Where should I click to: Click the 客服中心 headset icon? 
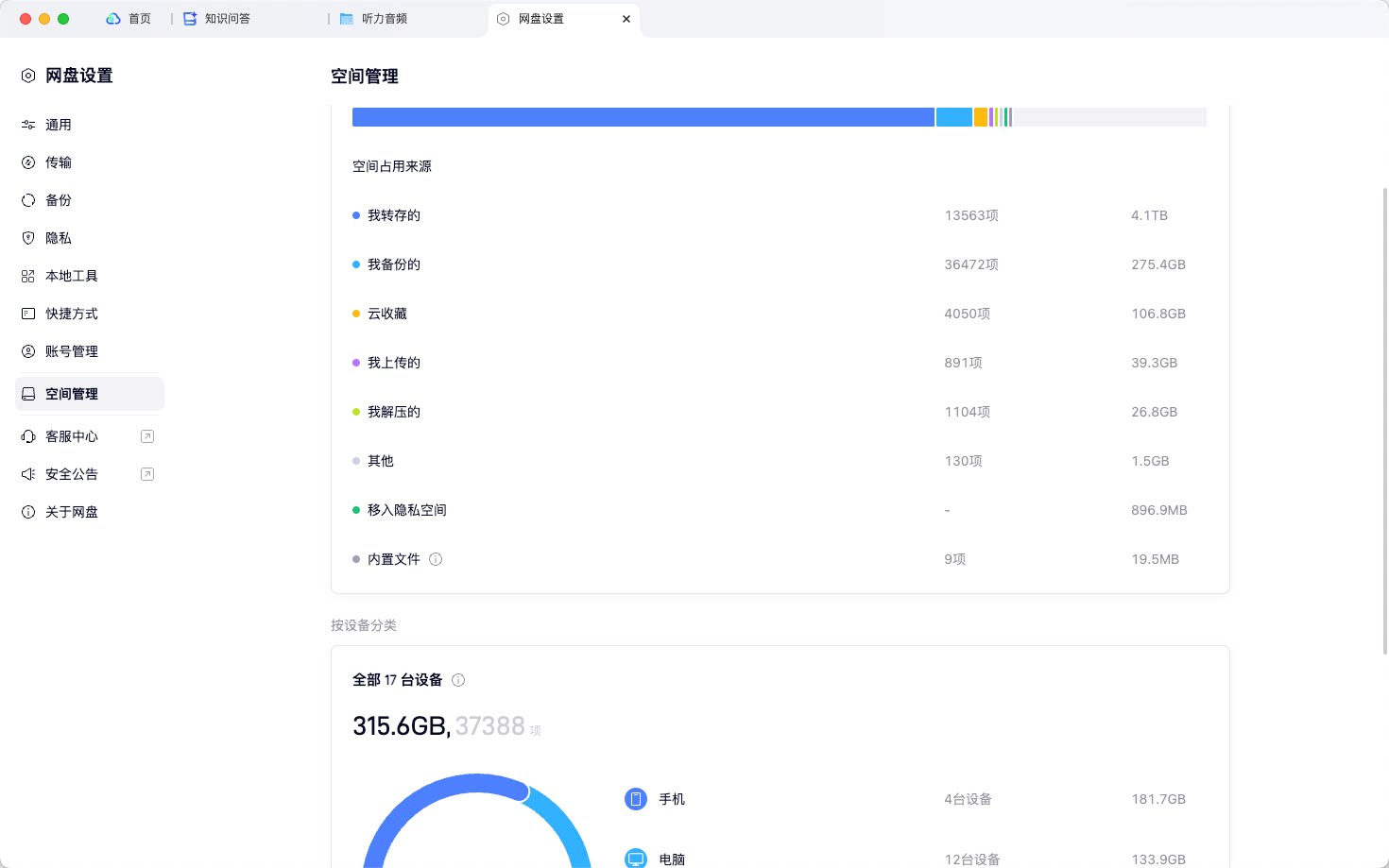click(x=28, y=436)
